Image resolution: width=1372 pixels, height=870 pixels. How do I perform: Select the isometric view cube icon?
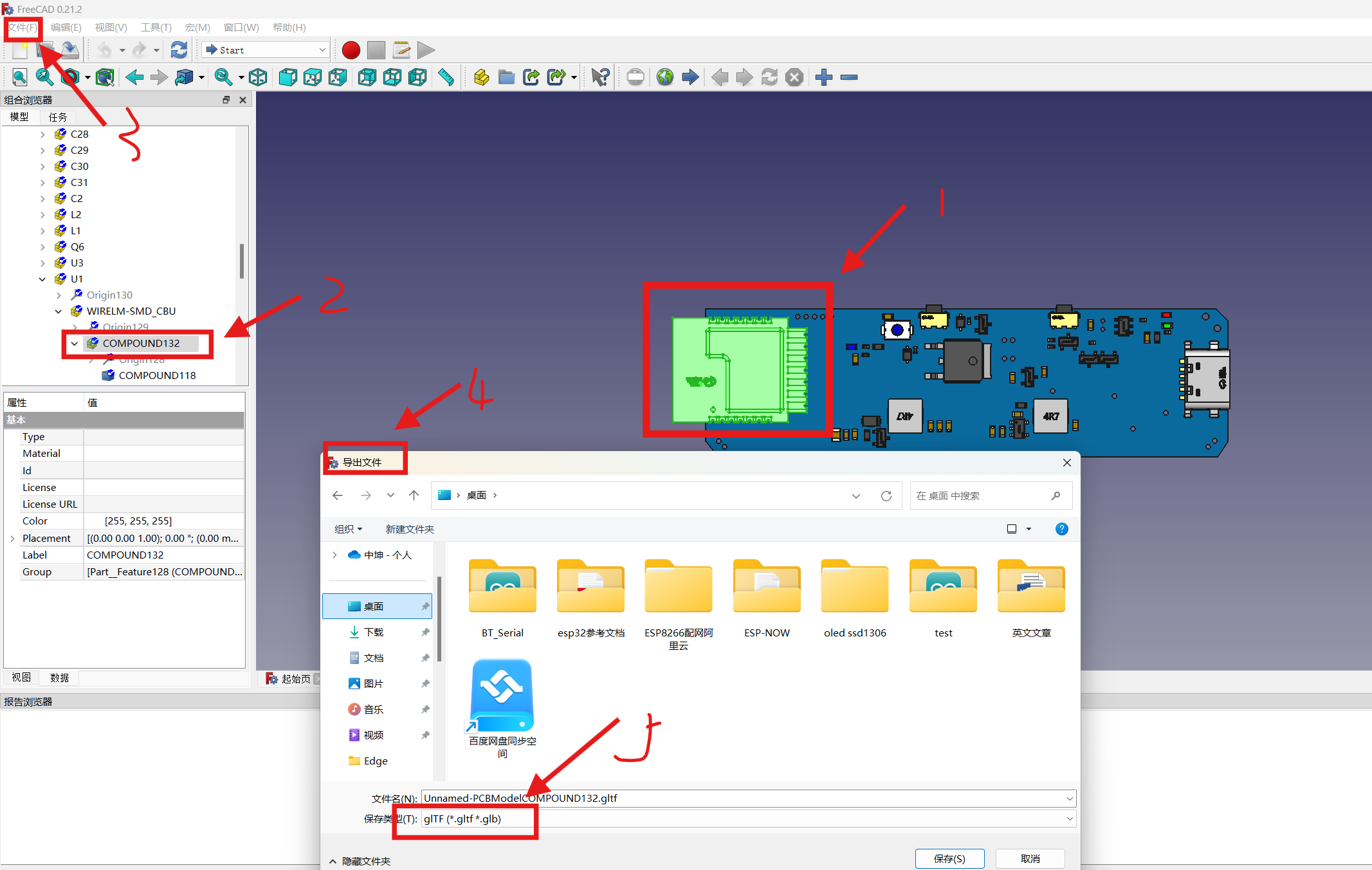(258, 78)
